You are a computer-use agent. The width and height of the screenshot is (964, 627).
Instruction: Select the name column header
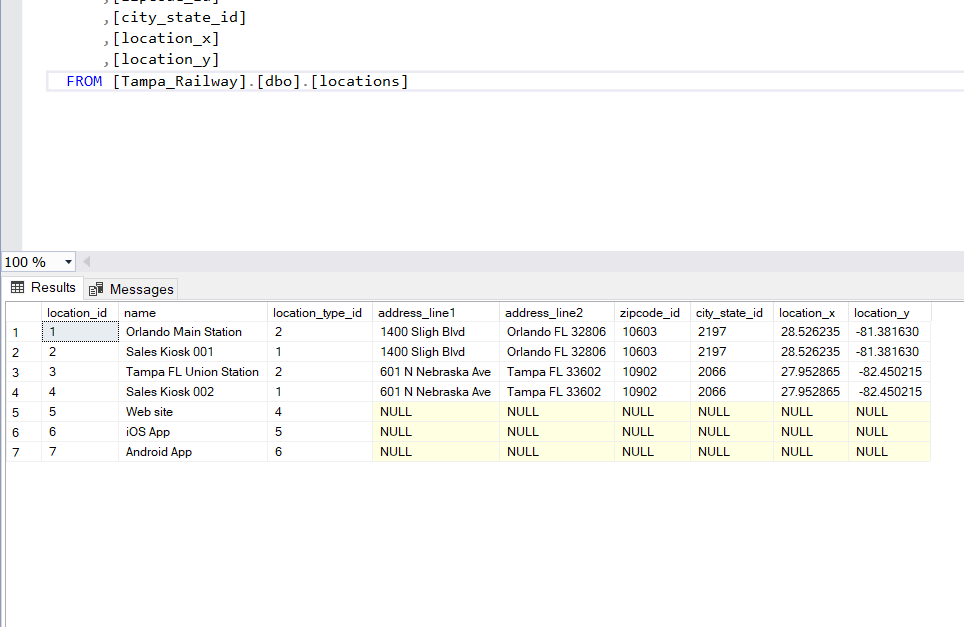point(192,312)
